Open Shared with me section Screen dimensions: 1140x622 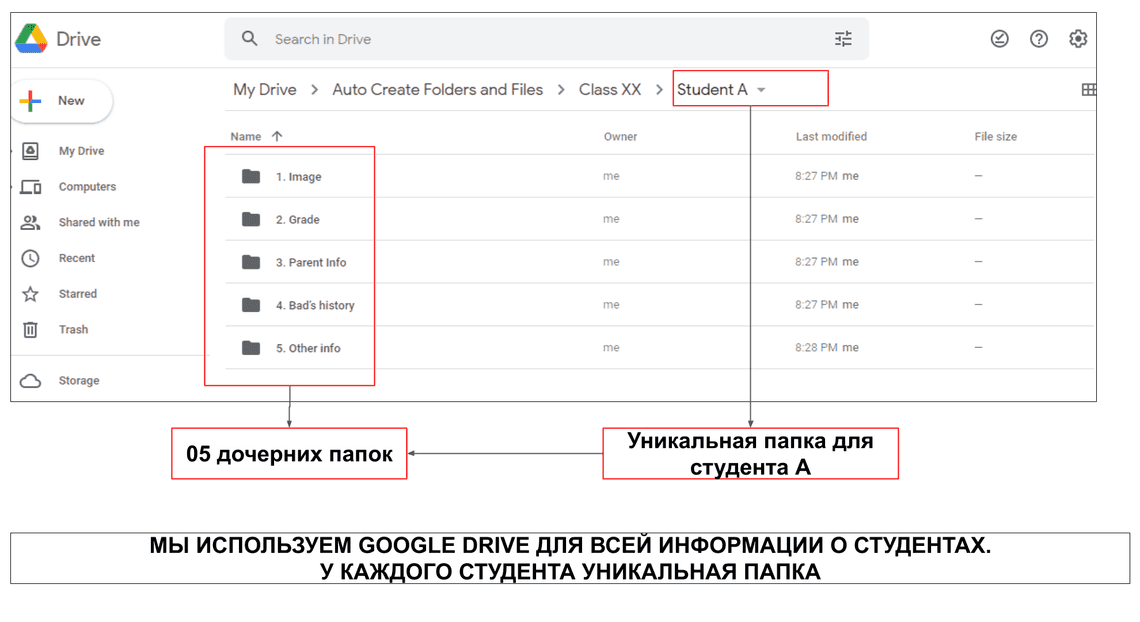tap(98, 222)
